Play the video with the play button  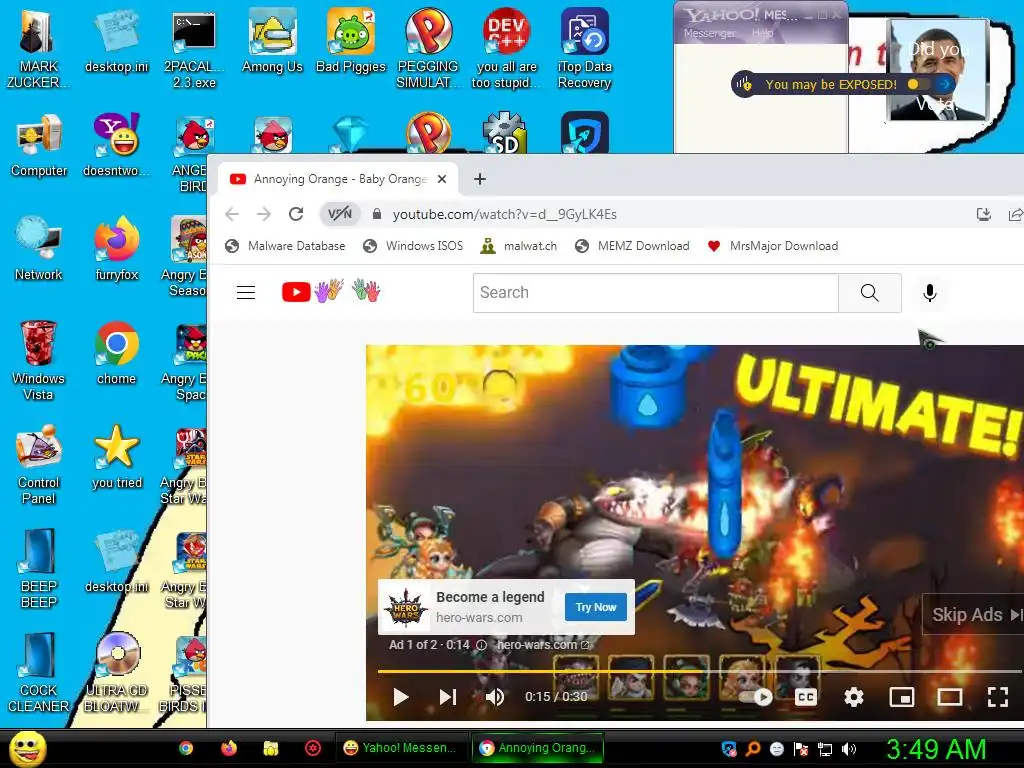pos(401,697)
